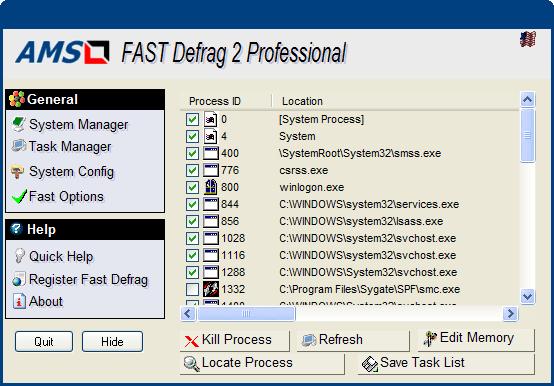
Task: Toggle the lsass.exe checkbox
Action: (192, 221)
